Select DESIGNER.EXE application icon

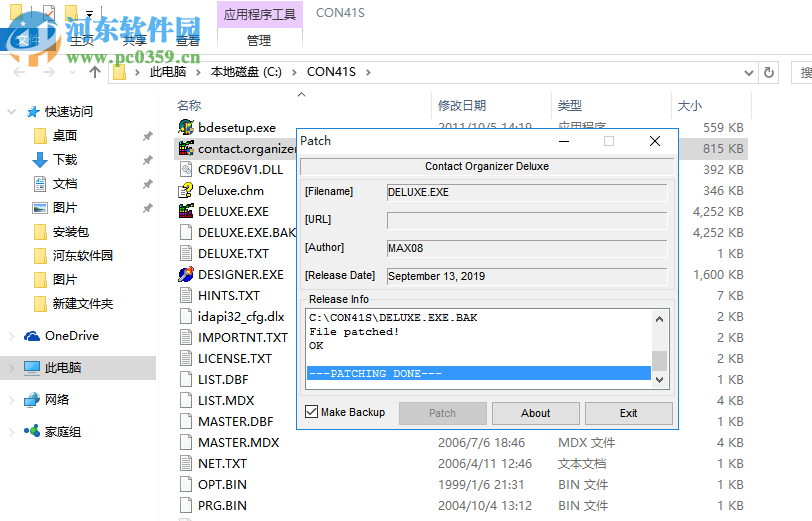coord(186,274)
